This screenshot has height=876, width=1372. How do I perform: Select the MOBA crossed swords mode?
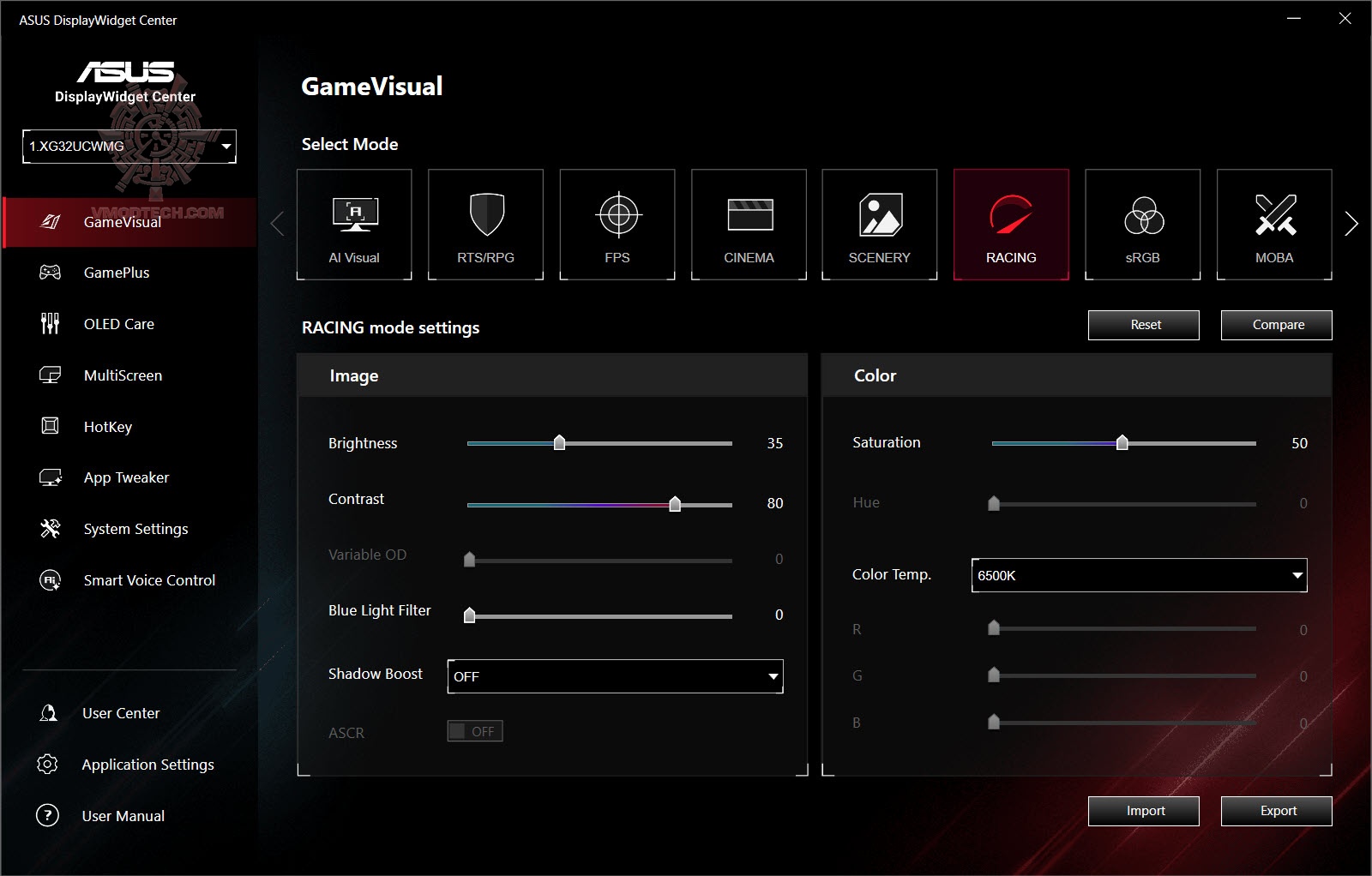(x=1274, y=225)
